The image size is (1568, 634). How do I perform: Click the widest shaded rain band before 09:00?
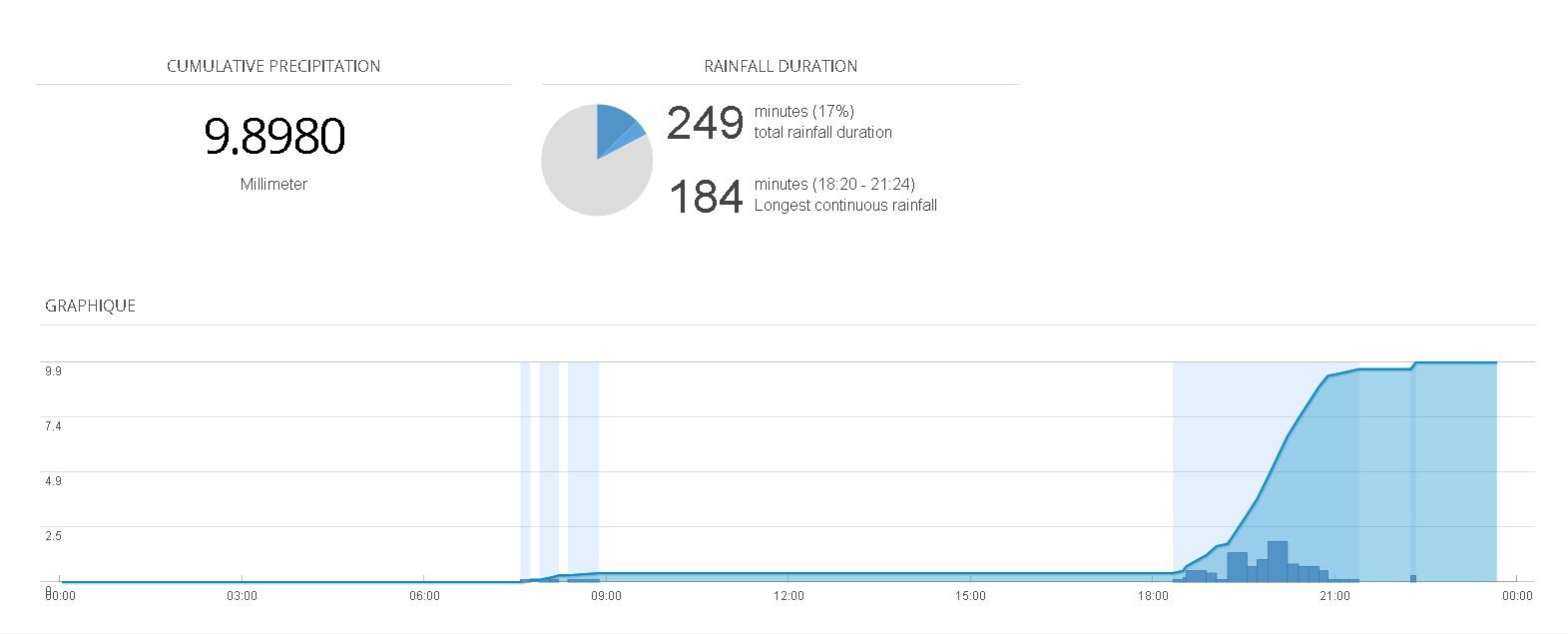click(x=584, y=469)
